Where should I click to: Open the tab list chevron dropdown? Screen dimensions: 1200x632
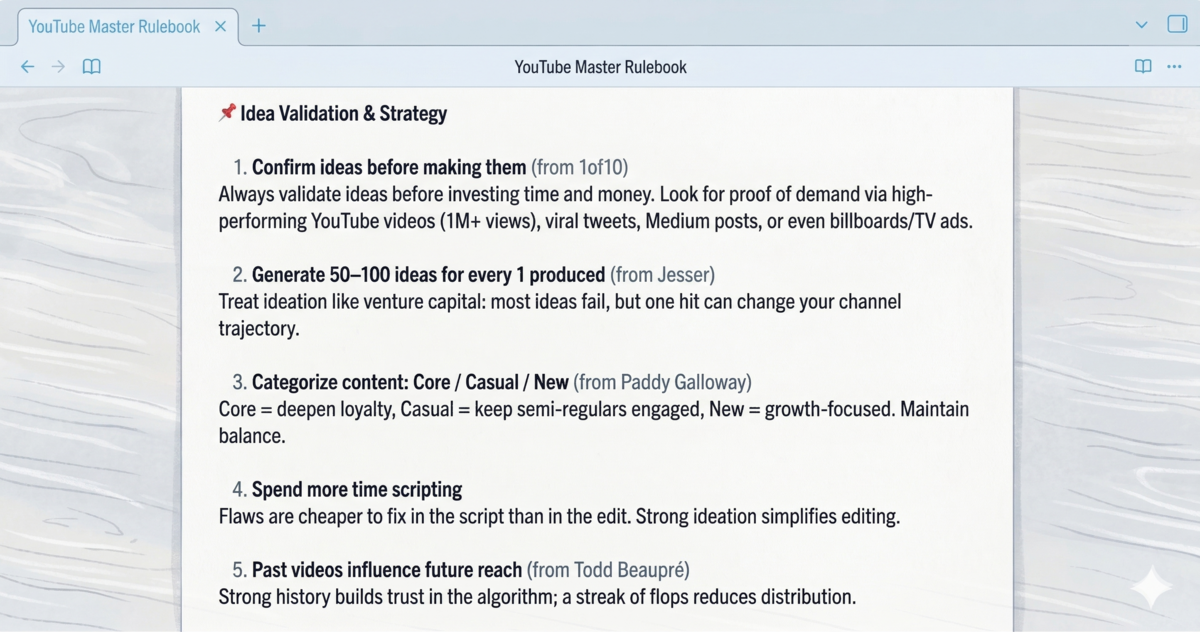pos(1140,24)
